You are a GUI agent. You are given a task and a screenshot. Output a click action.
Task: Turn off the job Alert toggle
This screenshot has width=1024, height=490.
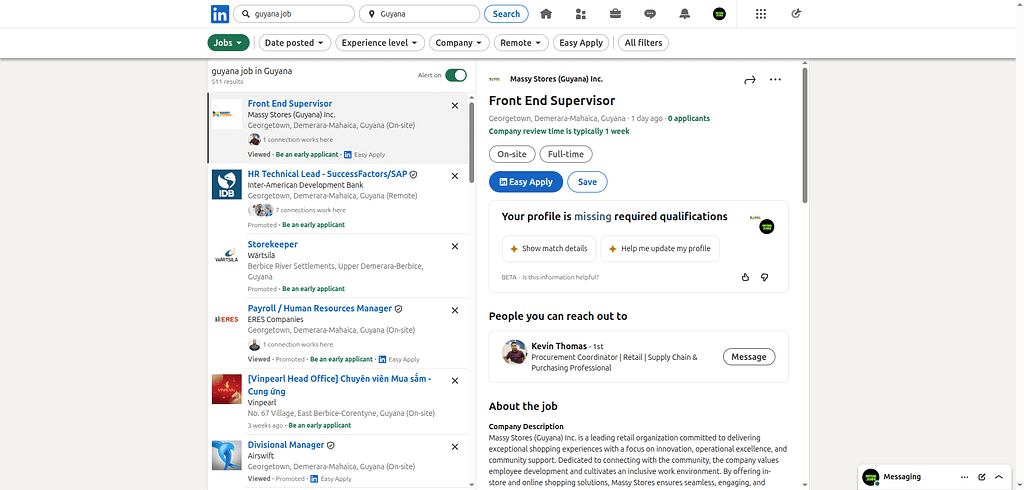point(456,75)
